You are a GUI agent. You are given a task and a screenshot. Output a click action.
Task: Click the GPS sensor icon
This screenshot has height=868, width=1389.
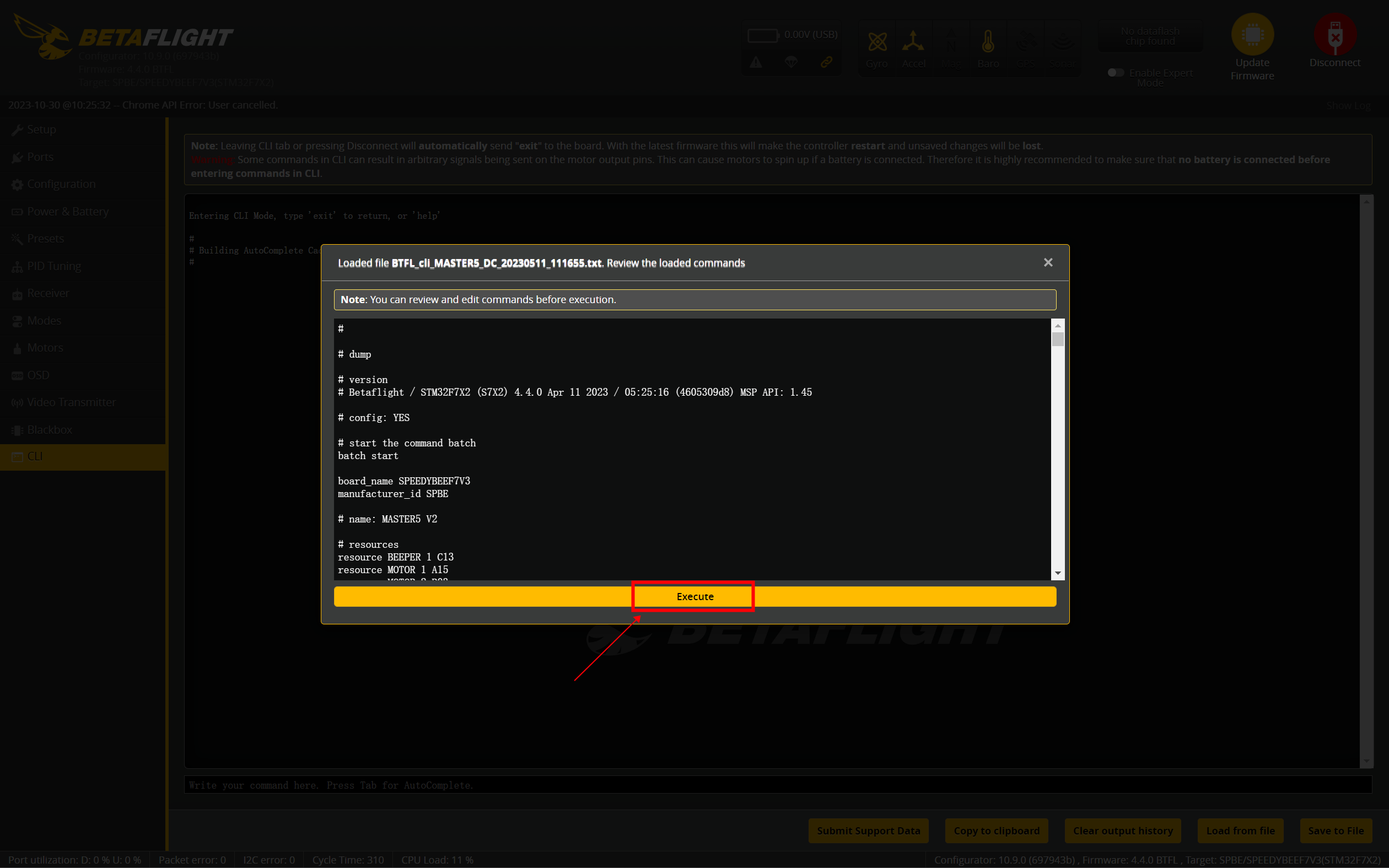point(1025,42)
